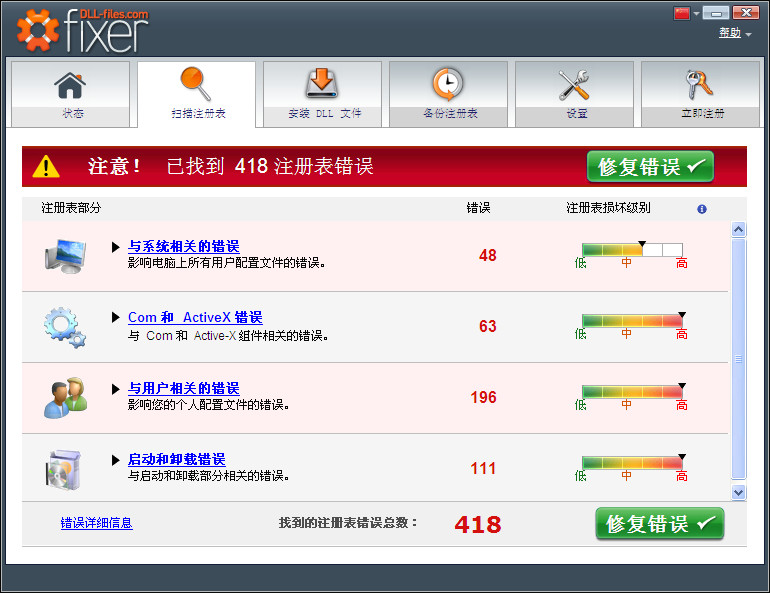Click the banner text 已找到 418 注册表错误
Image resolution: width=770 pixels, height=593 pixels.
point(270,166)
